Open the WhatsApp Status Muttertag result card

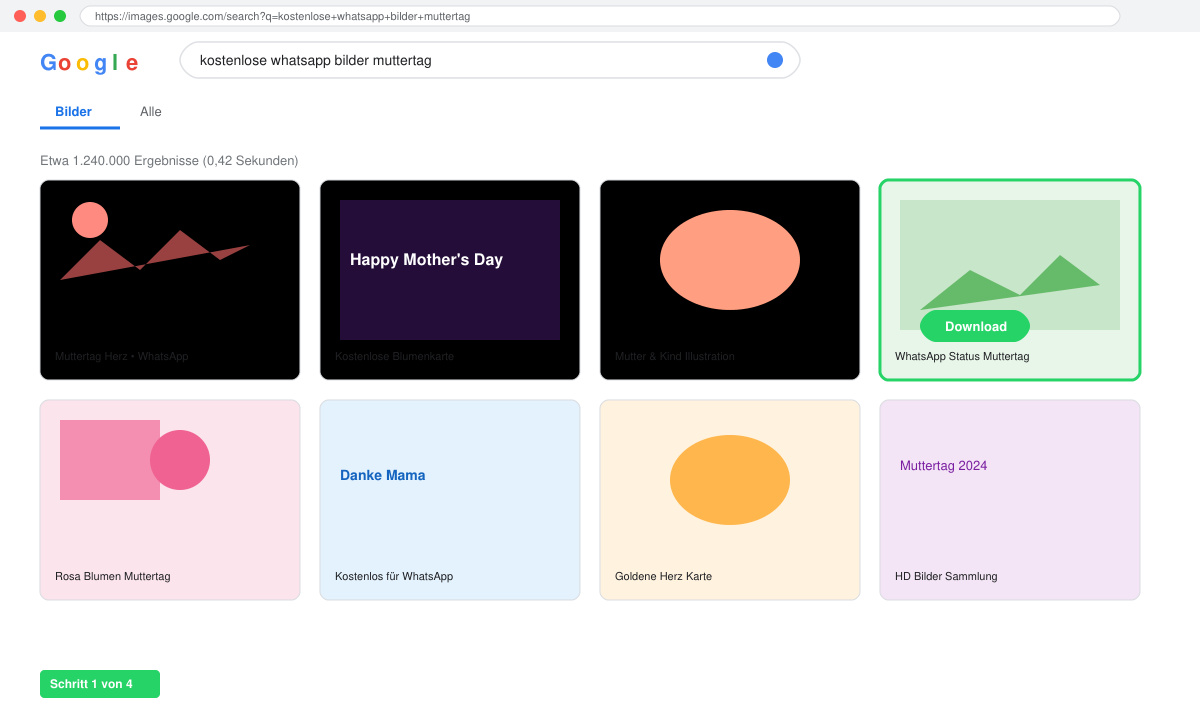[1010, 280]
